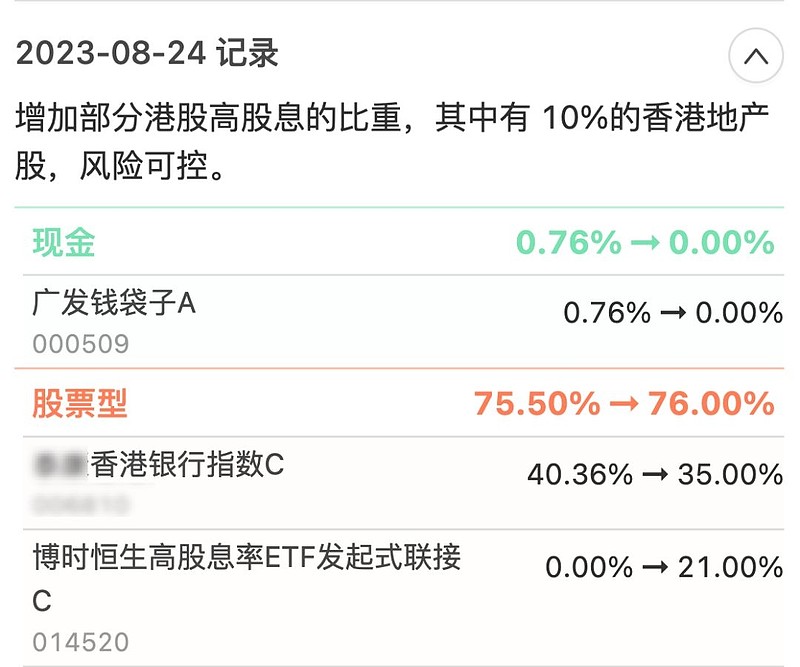Click the blurred fund code under 香港银行指数C
This screenshot has height=667, width=800.
[81, 505]
